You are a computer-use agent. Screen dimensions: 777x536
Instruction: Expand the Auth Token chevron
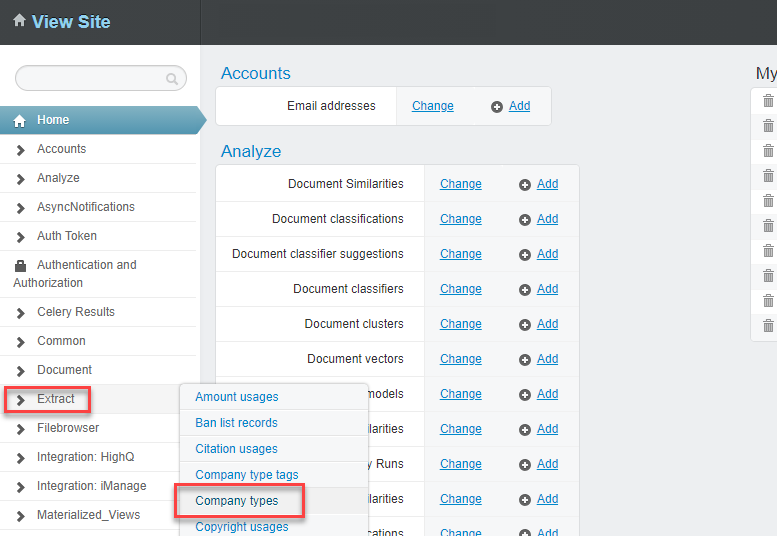[20, 237]
